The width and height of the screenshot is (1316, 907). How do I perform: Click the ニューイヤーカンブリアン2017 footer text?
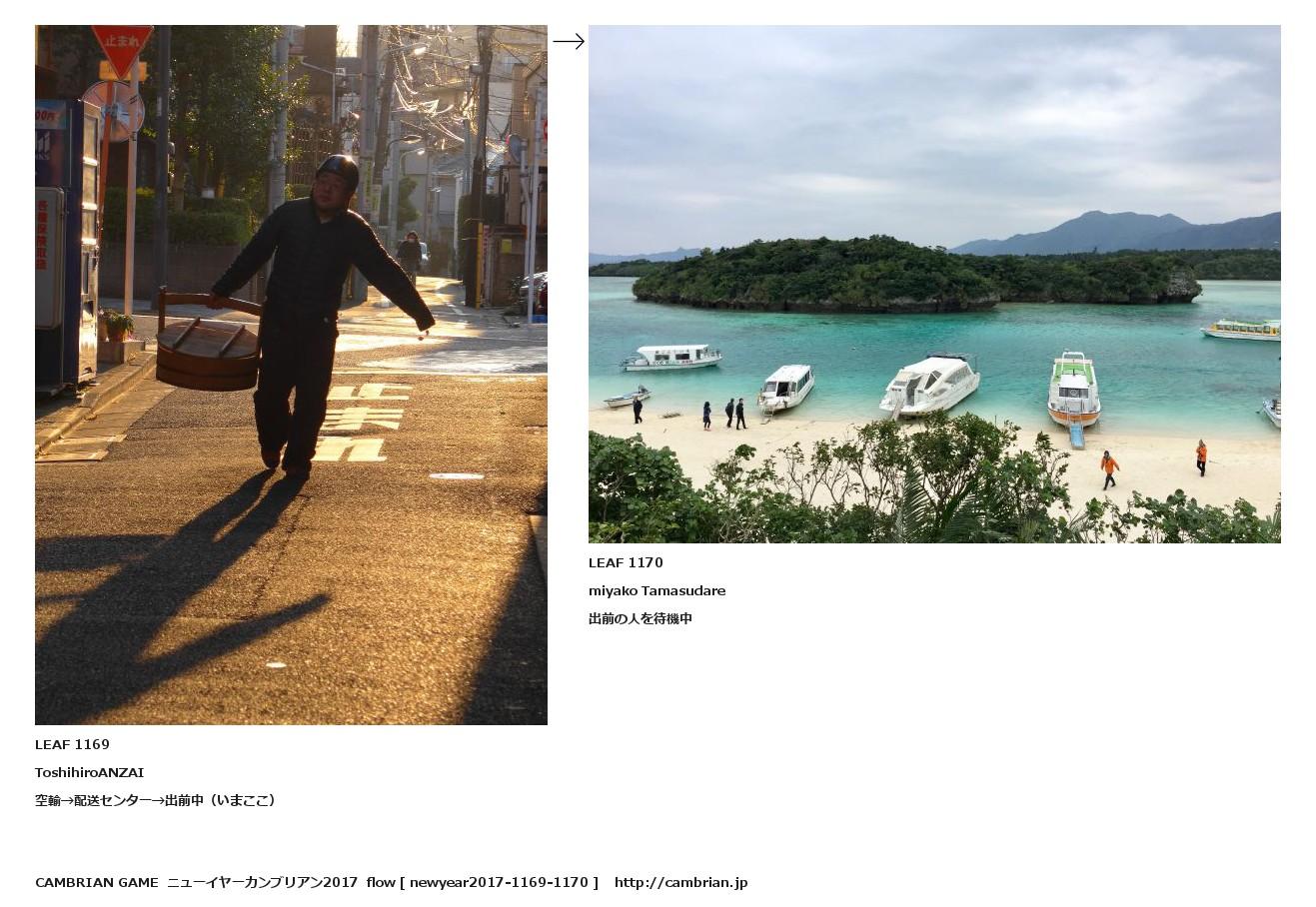pyautogui.click(x=262, y=882)
